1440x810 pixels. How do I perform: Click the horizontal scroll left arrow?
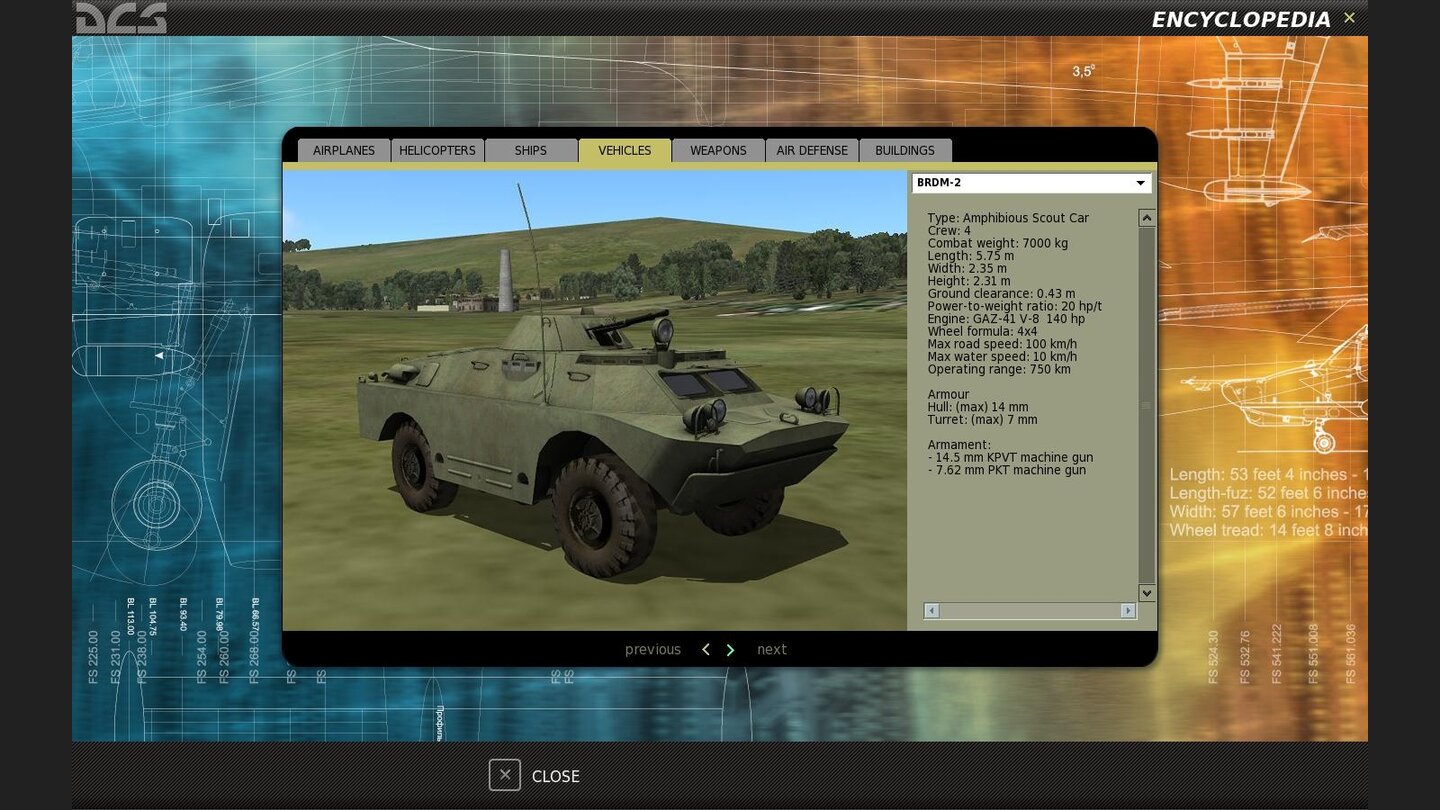(x=931, y=610)
